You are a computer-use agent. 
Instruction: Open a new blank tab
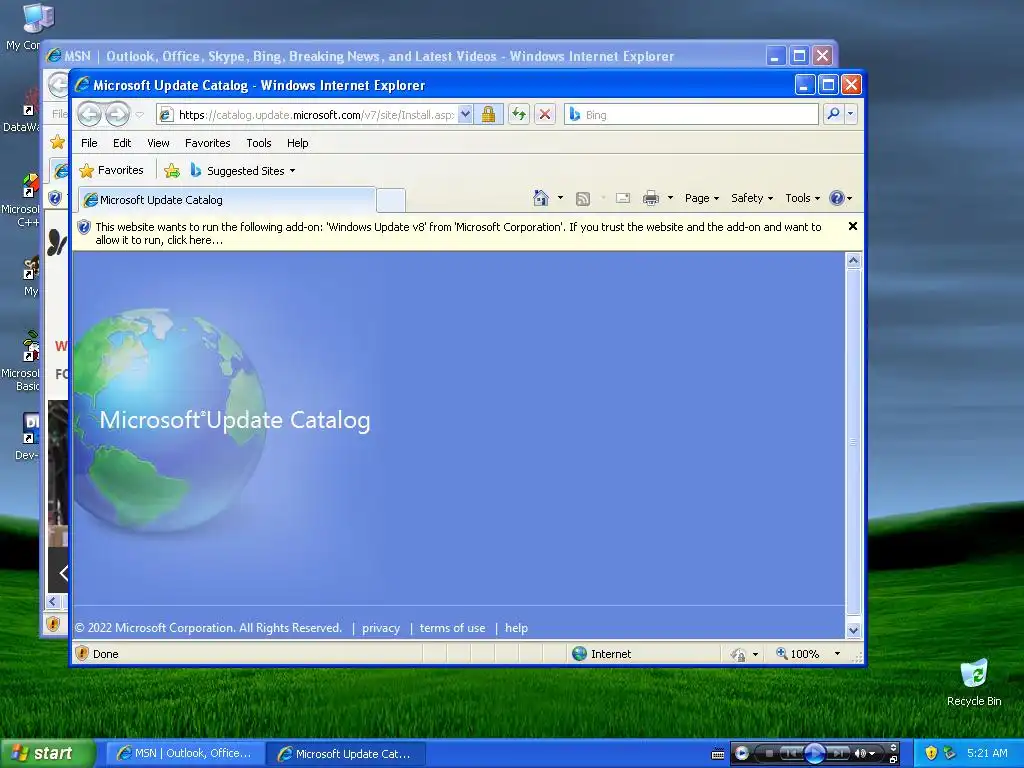[391, 200]
